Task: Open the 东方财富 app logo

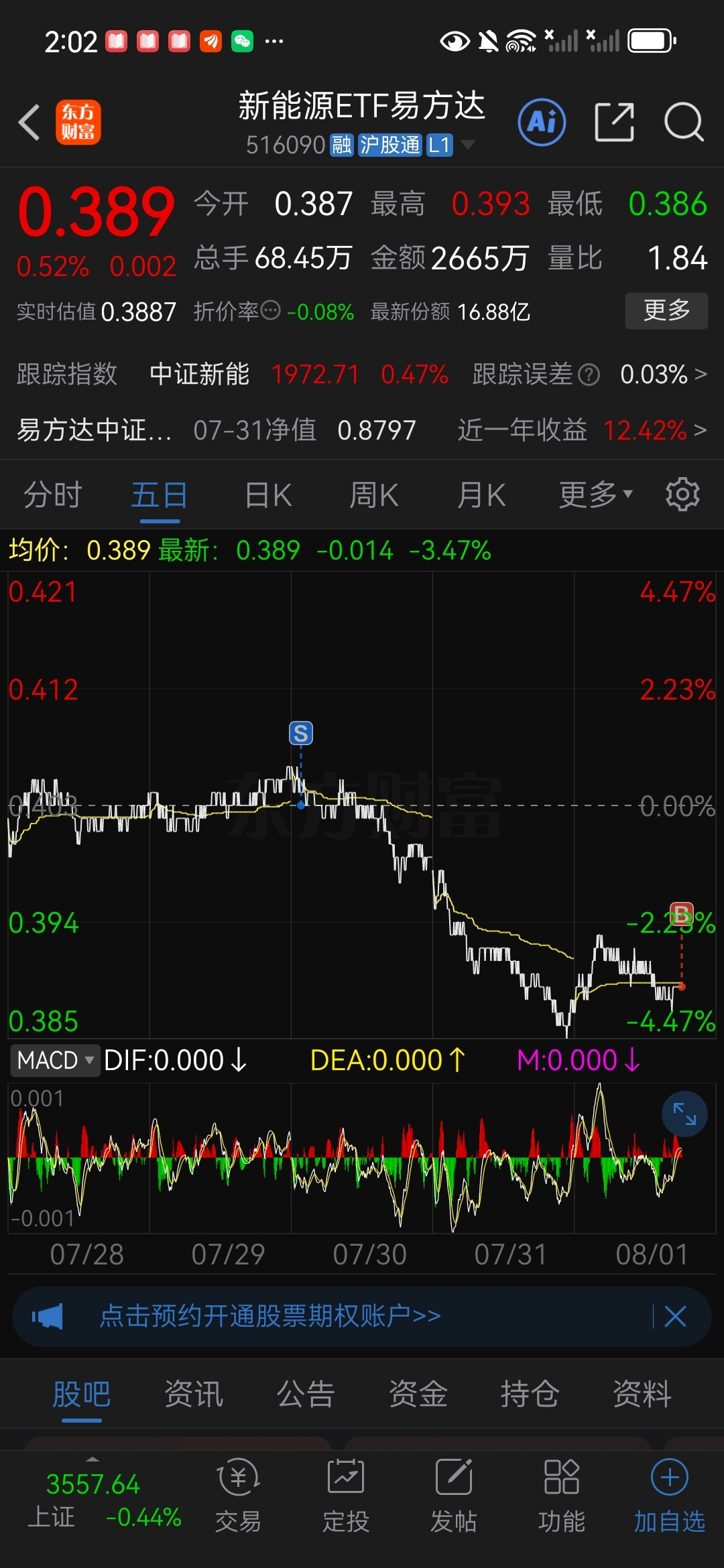Action: pyautogui.click(x=78, y=123)
